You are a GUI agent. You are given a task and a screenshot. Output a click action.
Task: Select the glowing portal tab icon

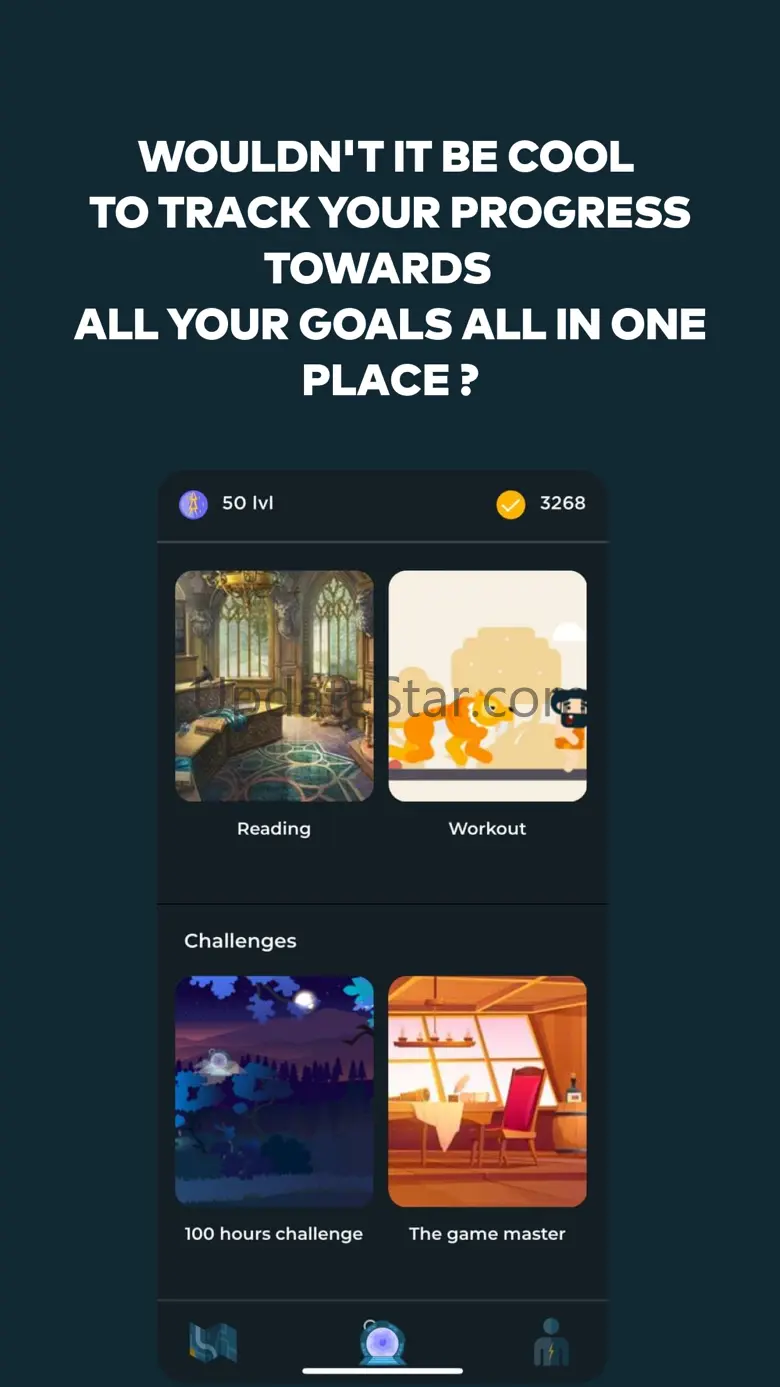click(382, 1342)
